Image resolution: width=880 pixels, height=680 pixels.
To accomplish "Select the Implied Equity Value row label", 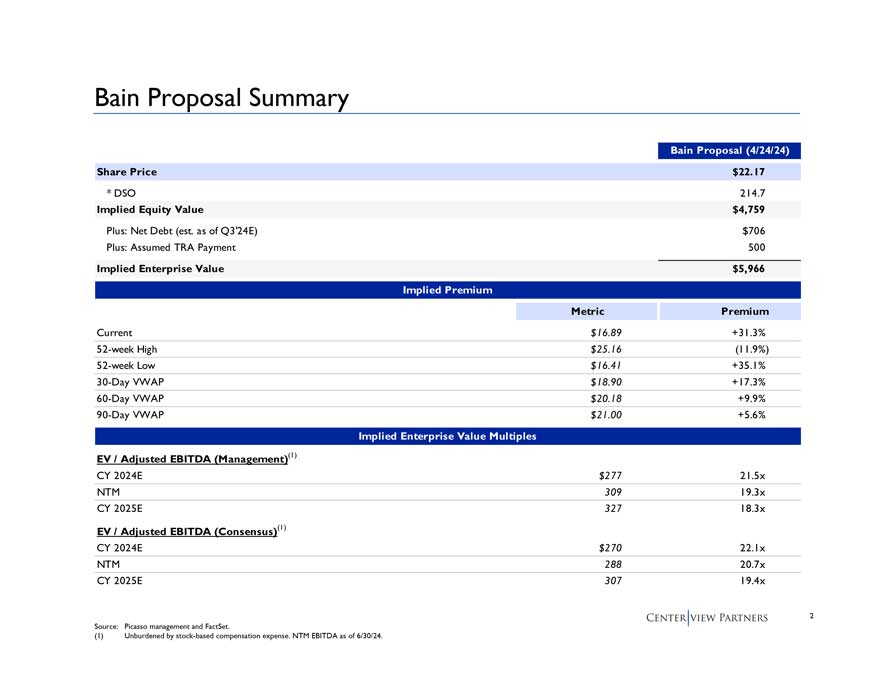I will point(149,210).
